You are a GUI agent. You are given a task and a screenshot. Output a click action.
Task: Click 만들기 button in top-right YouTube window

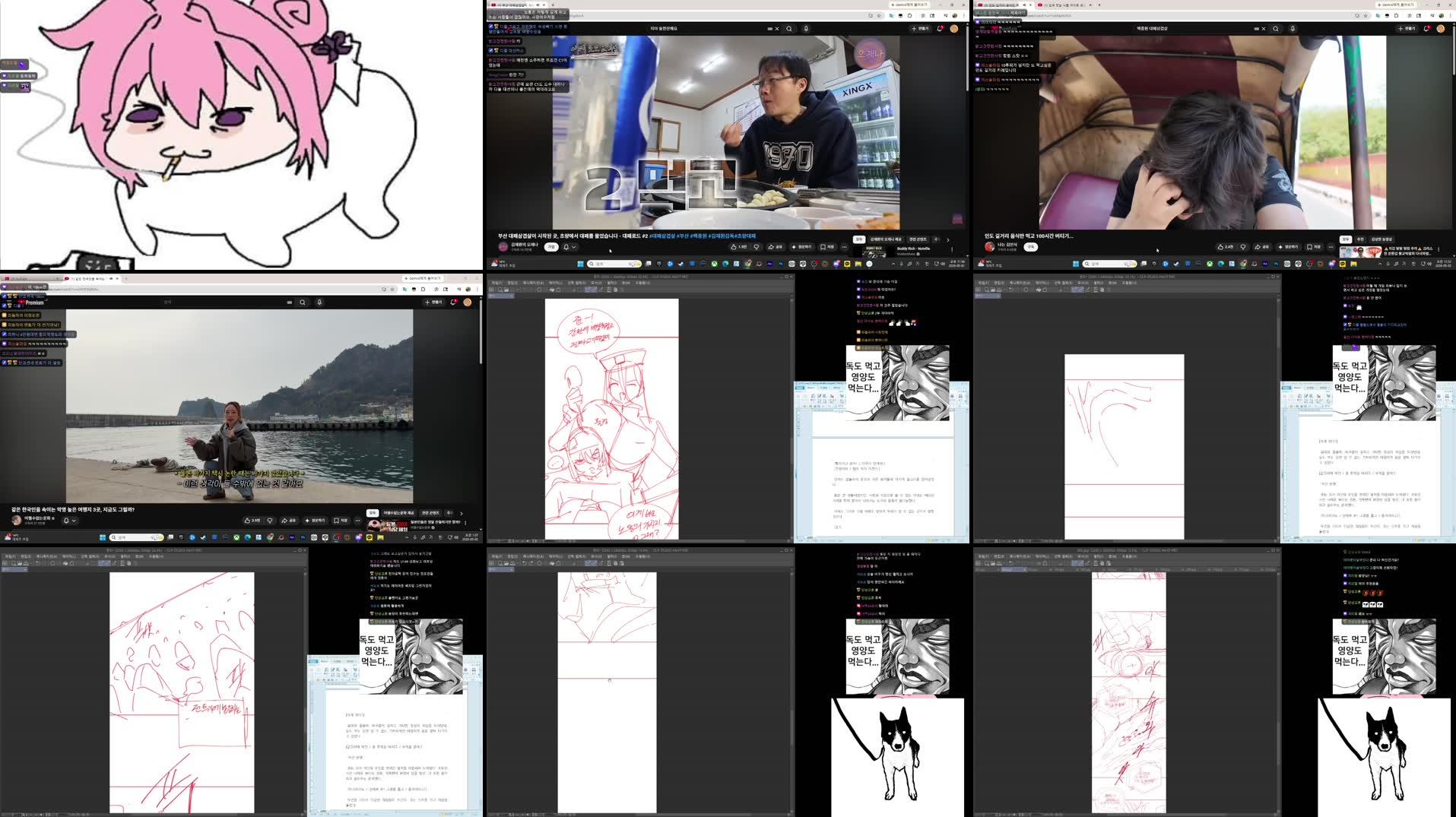click(x=1407, y=29)
